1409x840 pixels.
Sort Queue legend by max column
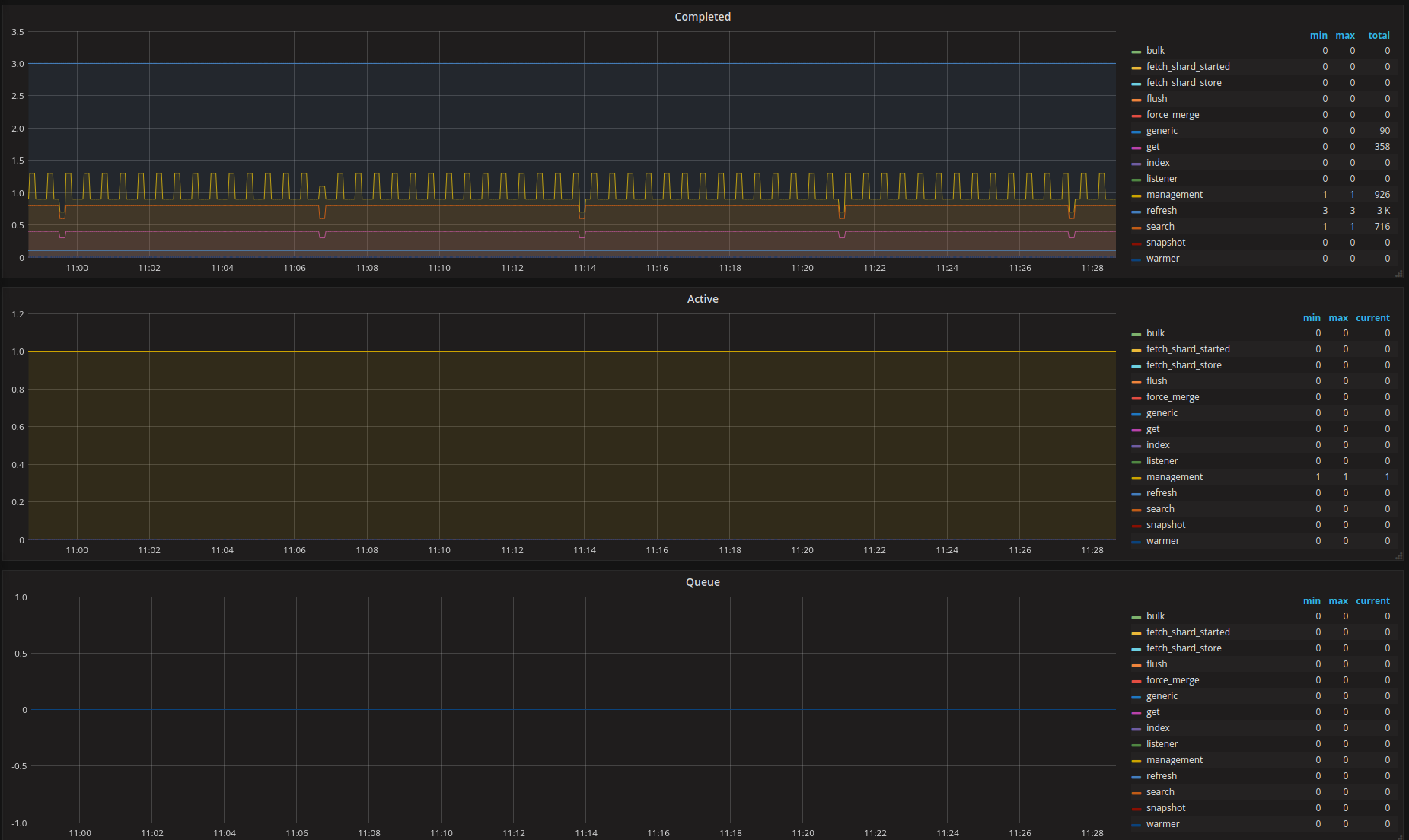1337,601
